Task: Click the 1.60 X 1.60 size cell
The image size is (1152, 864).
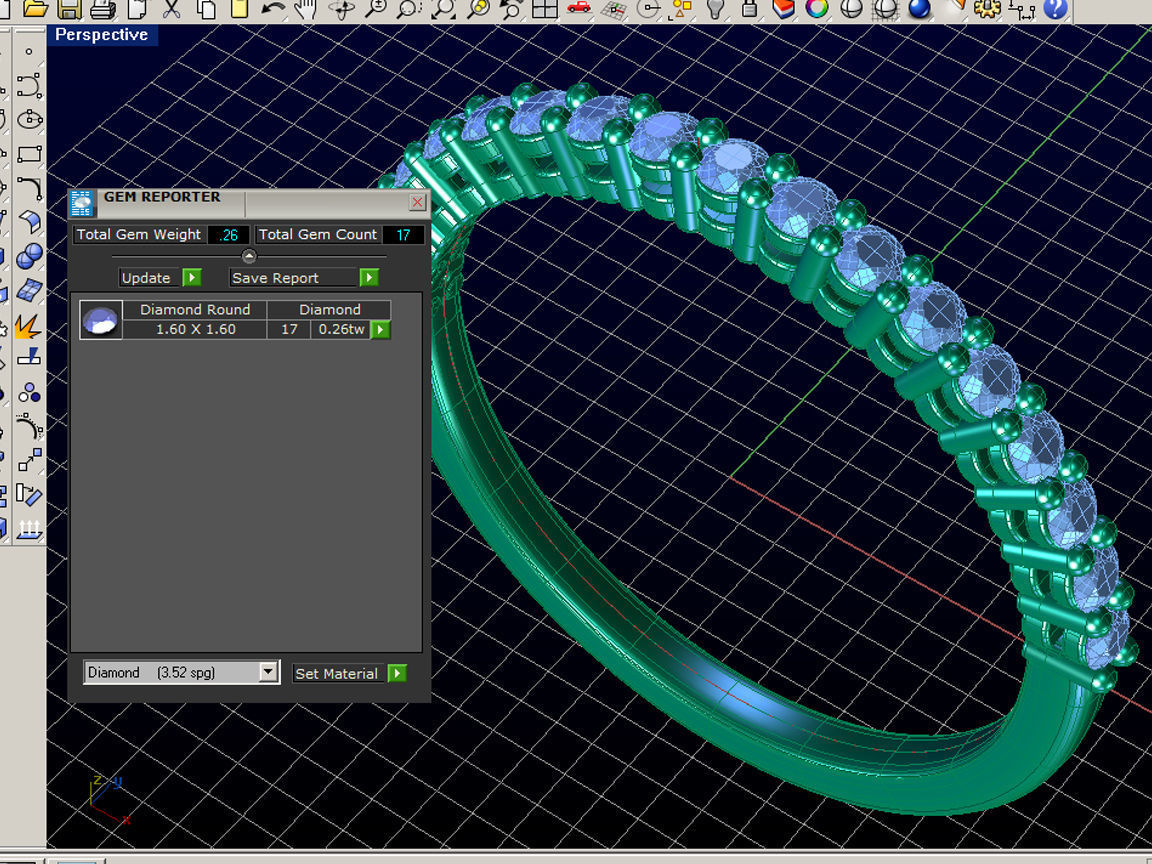Action: (x=195, y=329)
